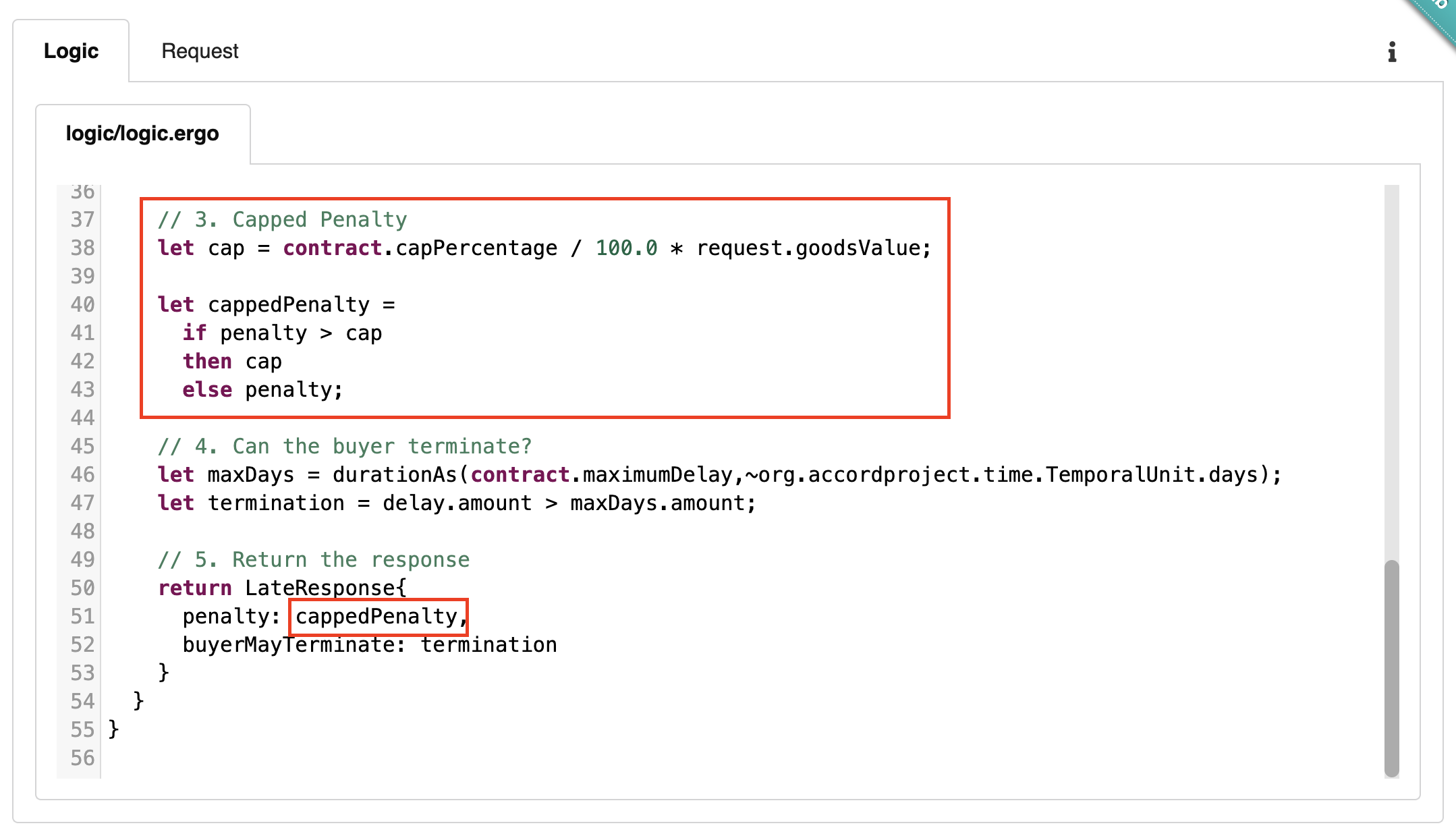
Task: Click the info icon at top right
Action: 1391,51
